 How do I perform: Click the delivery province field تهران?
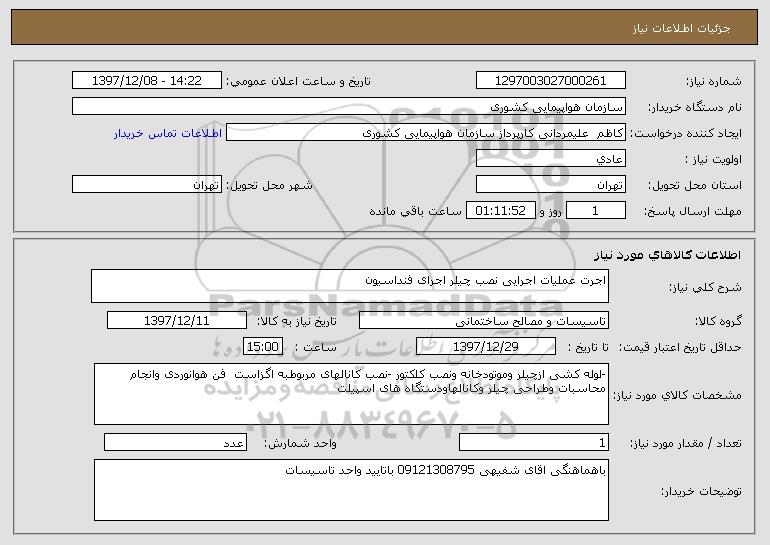click(550, 185)
